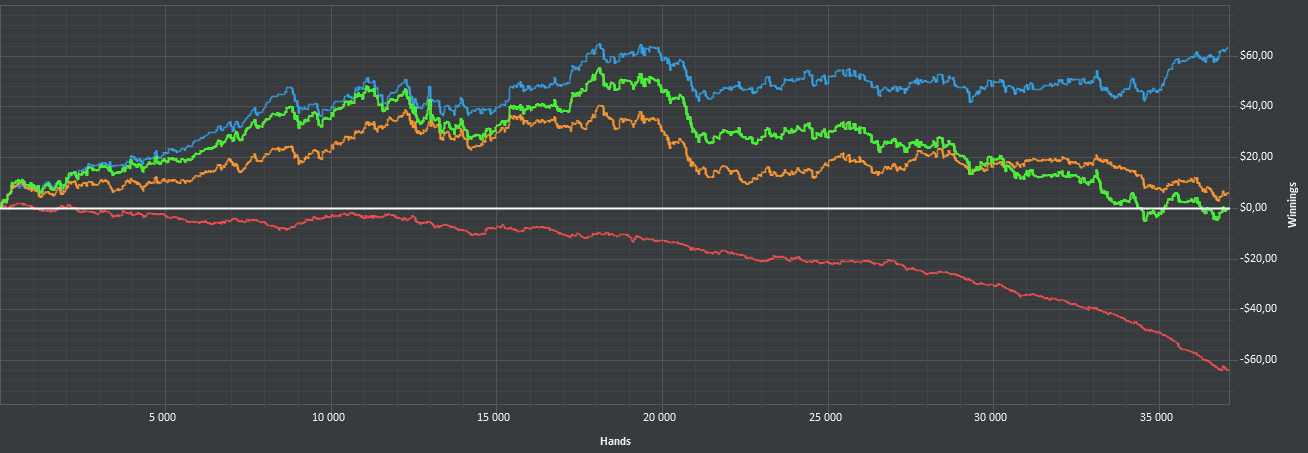
Task: Click the -$60,00 winnings axis label
Action: (x=1257, y=360)
